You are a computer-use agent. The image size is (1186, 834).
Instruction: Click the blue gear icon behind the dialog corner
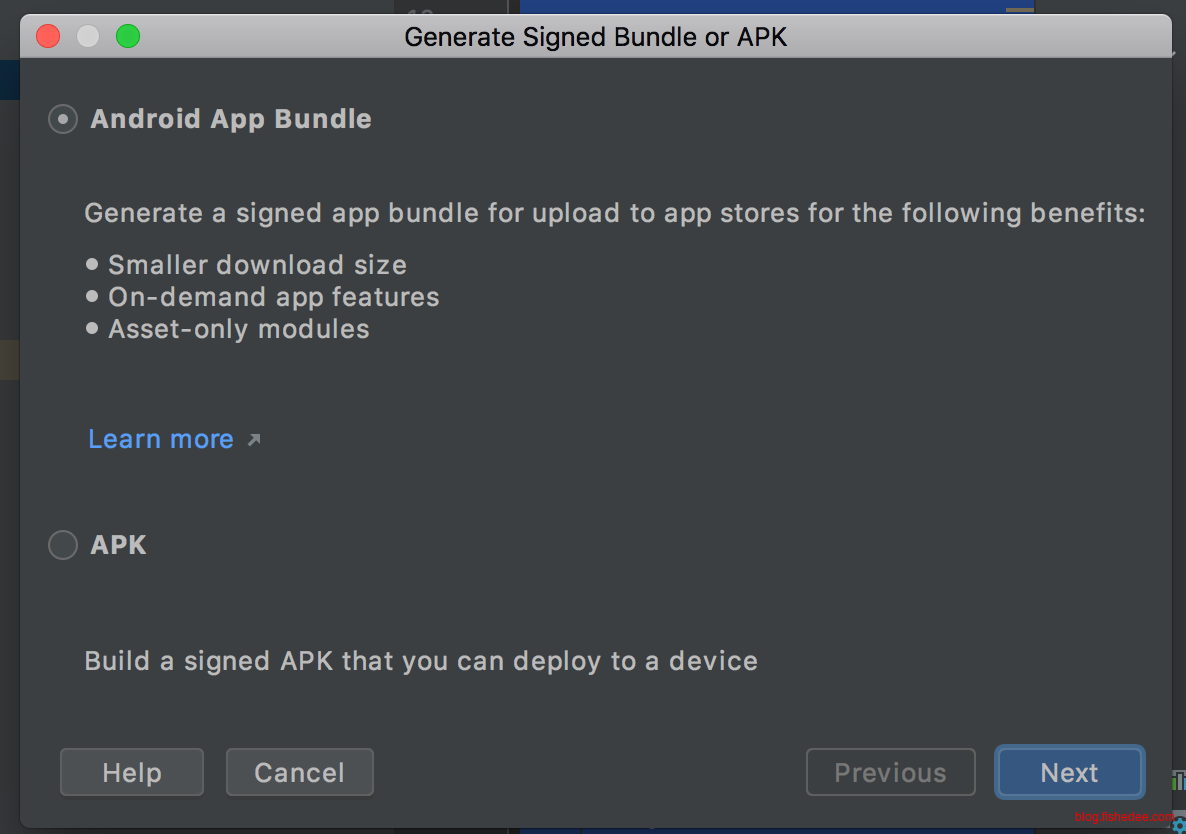point(1178,825)
